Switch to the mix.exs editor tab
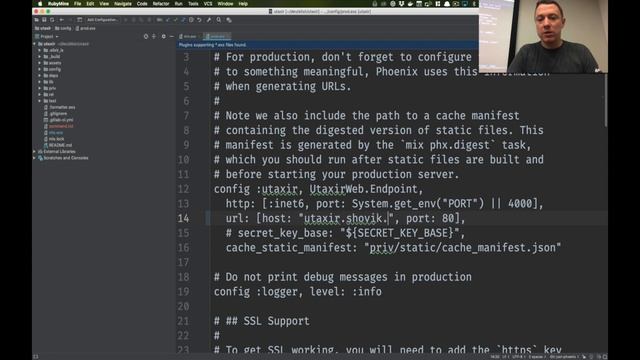 coord(188,36)
